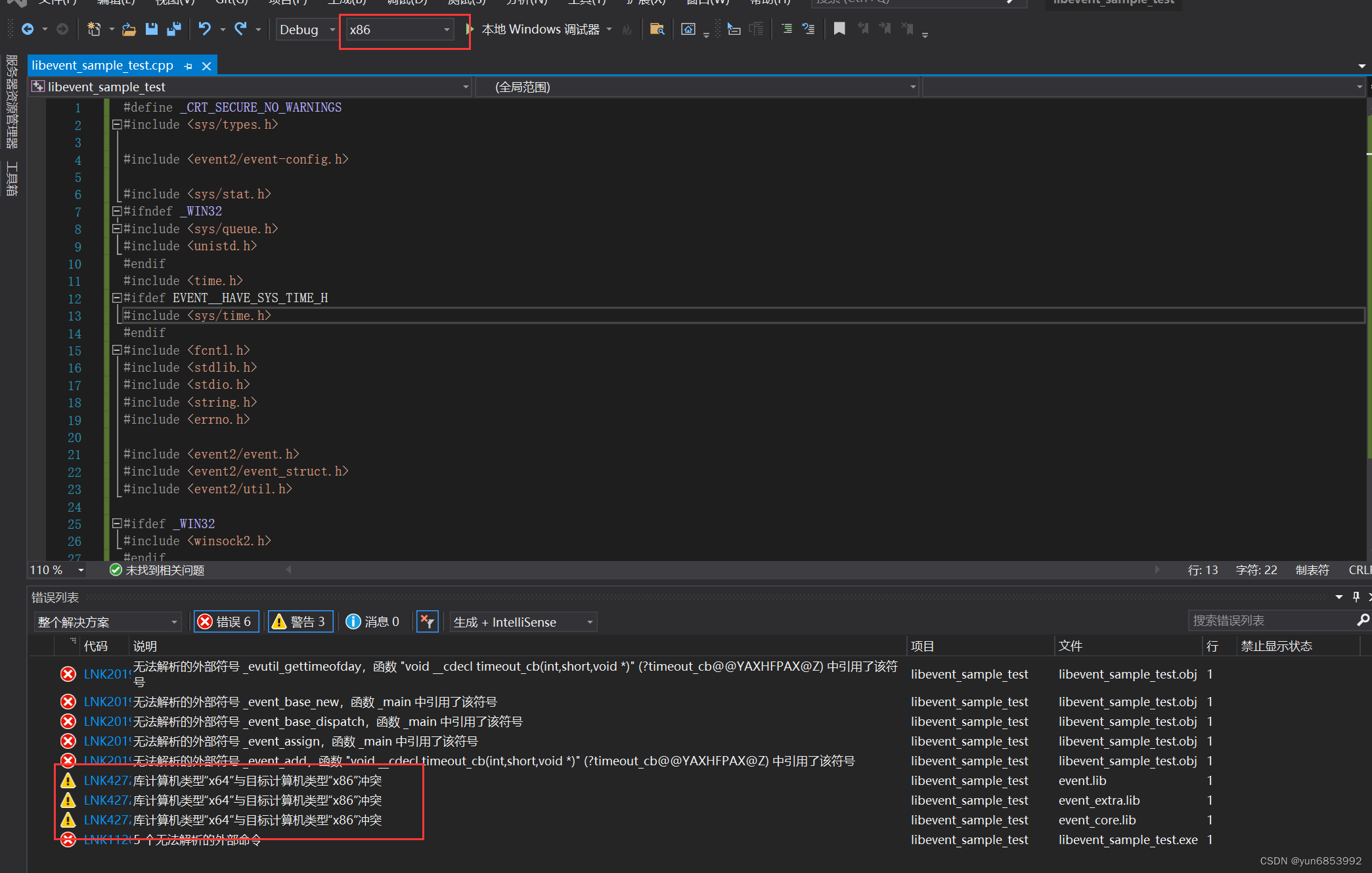The width and height of the screenshot is (1372, 873).
Task: Close the libevent_sample_test.cpp tab
Action: coord(206,66)
